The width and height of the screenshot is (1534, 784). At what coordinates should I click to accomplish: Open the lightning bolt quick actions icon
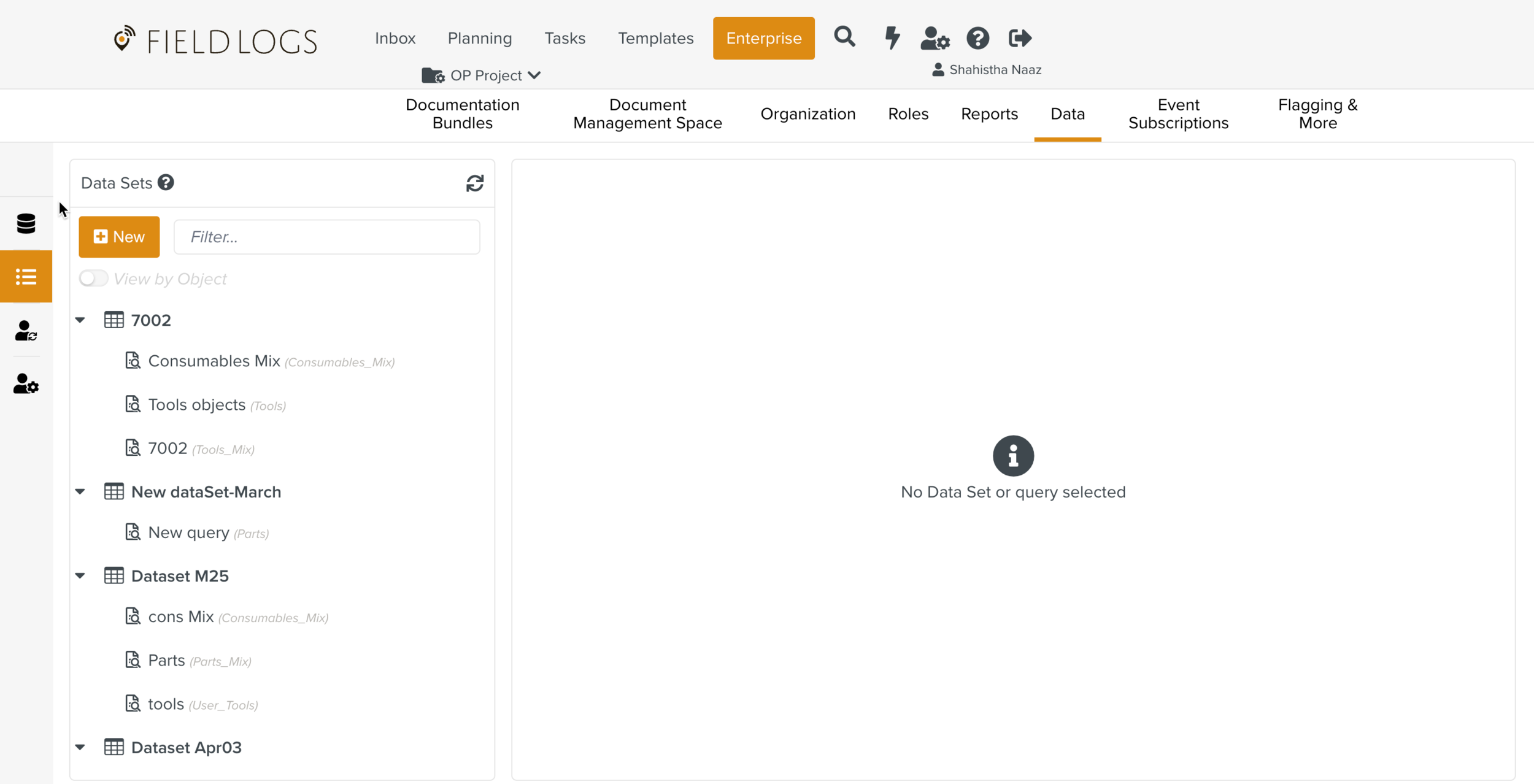(892, 38)
